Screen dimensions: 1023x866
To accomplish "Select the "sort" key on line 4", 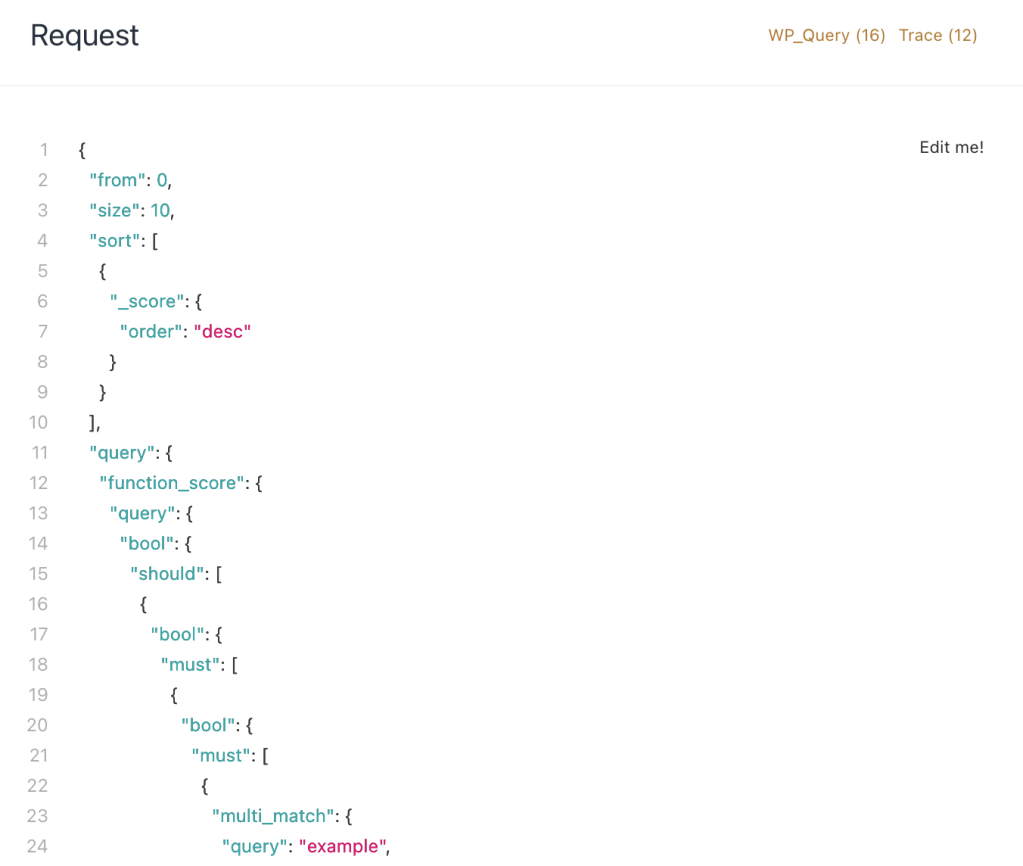I will click(x=115, y=241).
